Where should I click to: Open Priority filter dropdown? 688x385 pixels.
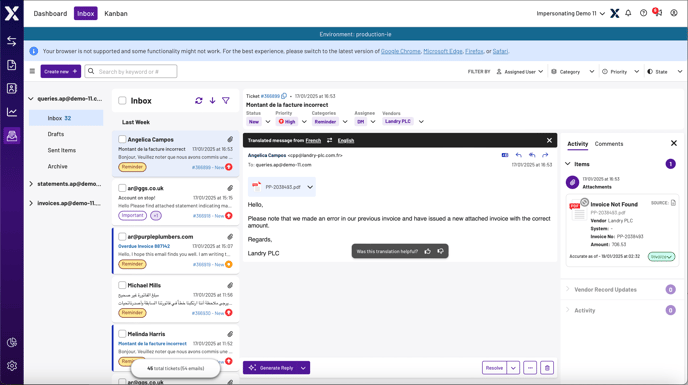(x=620, y=72)
